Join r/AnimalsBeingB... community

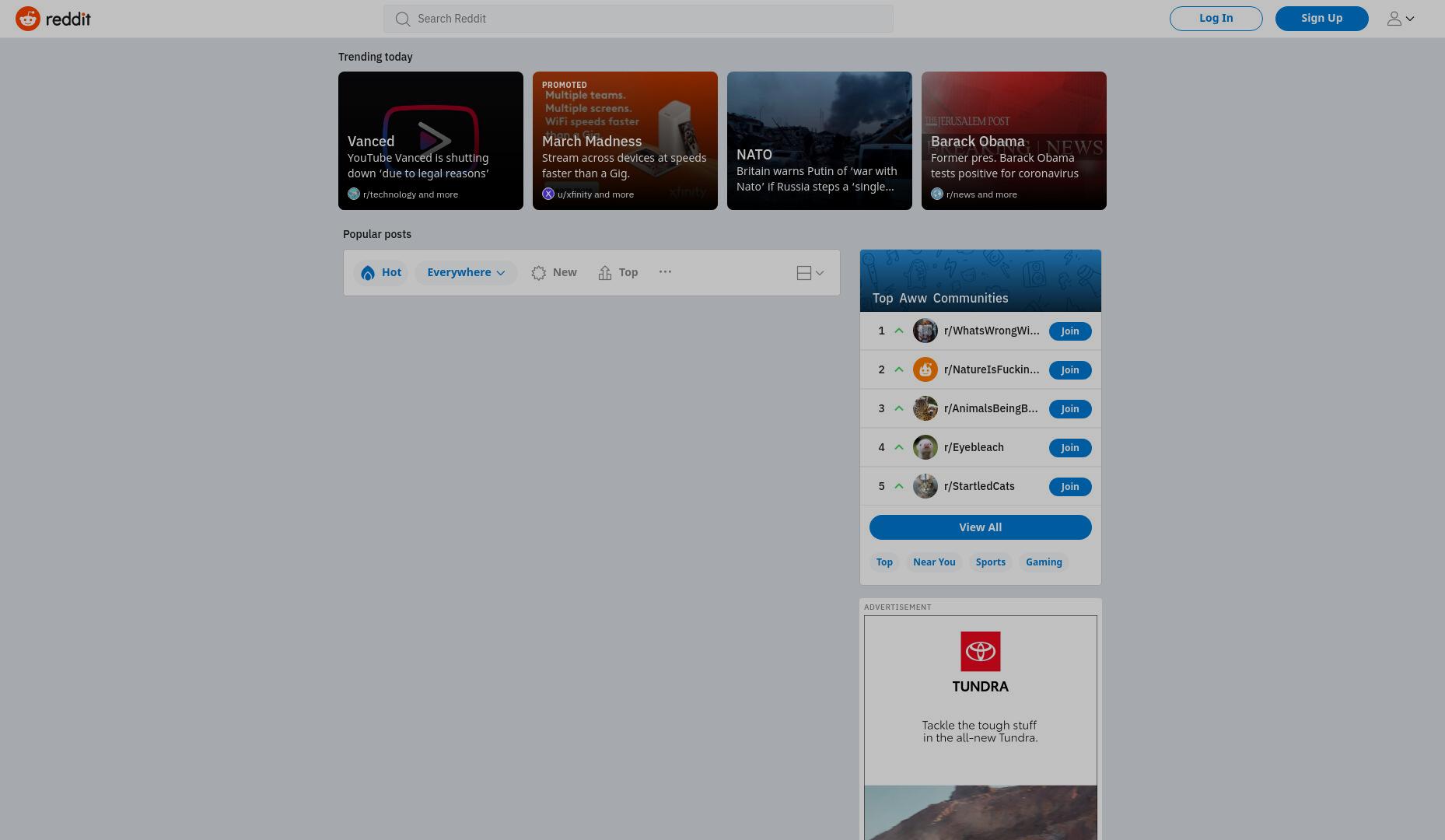(x=1070, y=409)
